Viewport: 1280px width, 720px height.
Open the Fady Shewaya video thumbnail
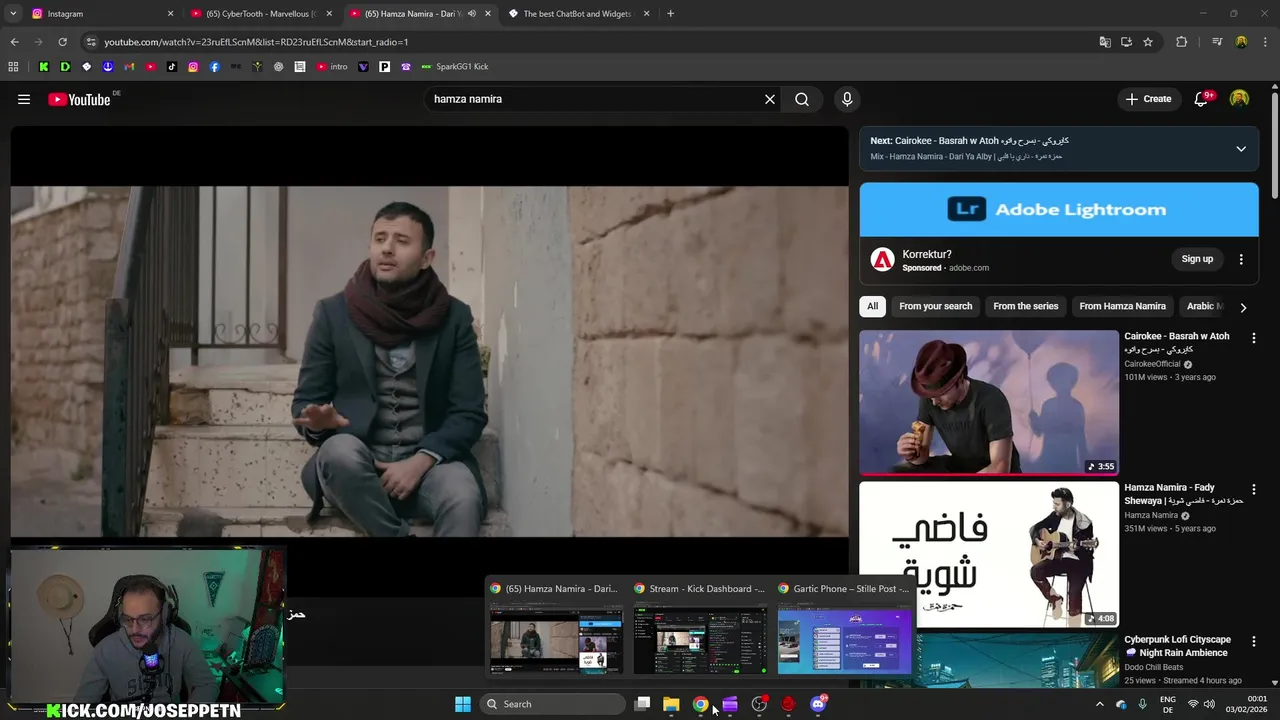pos(989,554)
